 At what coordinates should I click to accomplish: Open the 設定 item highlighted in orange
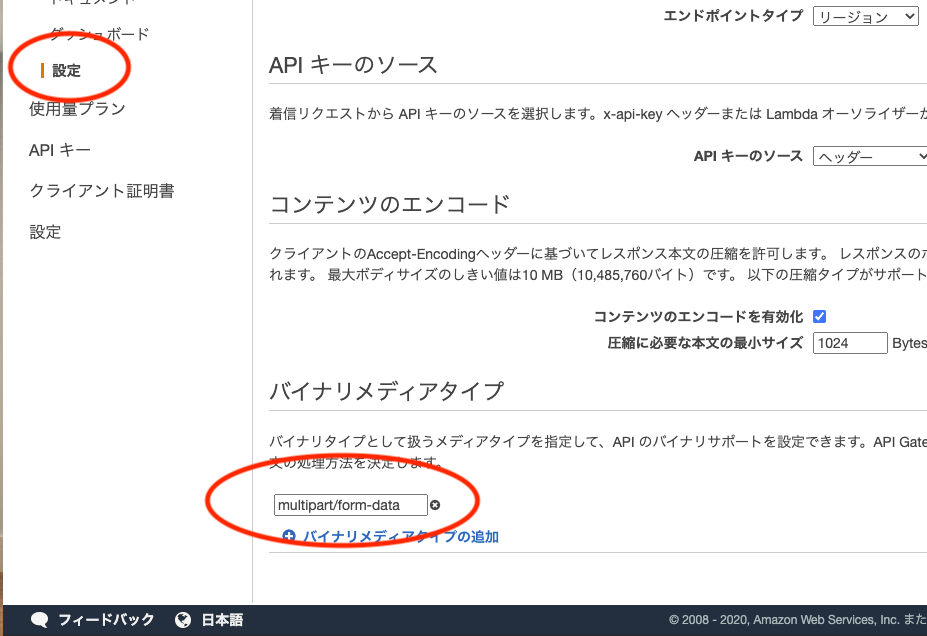pos(66,71)
